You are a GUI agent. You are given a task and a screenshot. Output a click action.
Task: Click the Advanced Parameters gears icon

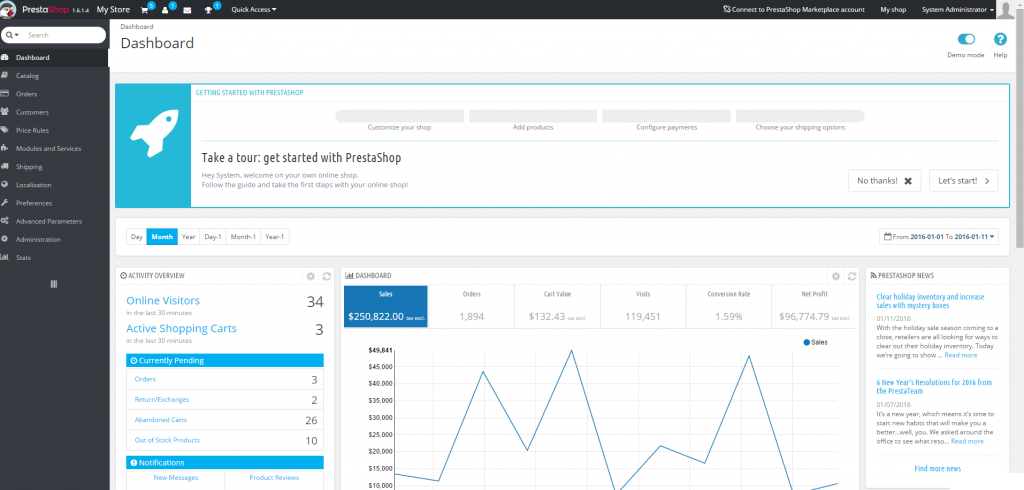click(x=5, y=221)
